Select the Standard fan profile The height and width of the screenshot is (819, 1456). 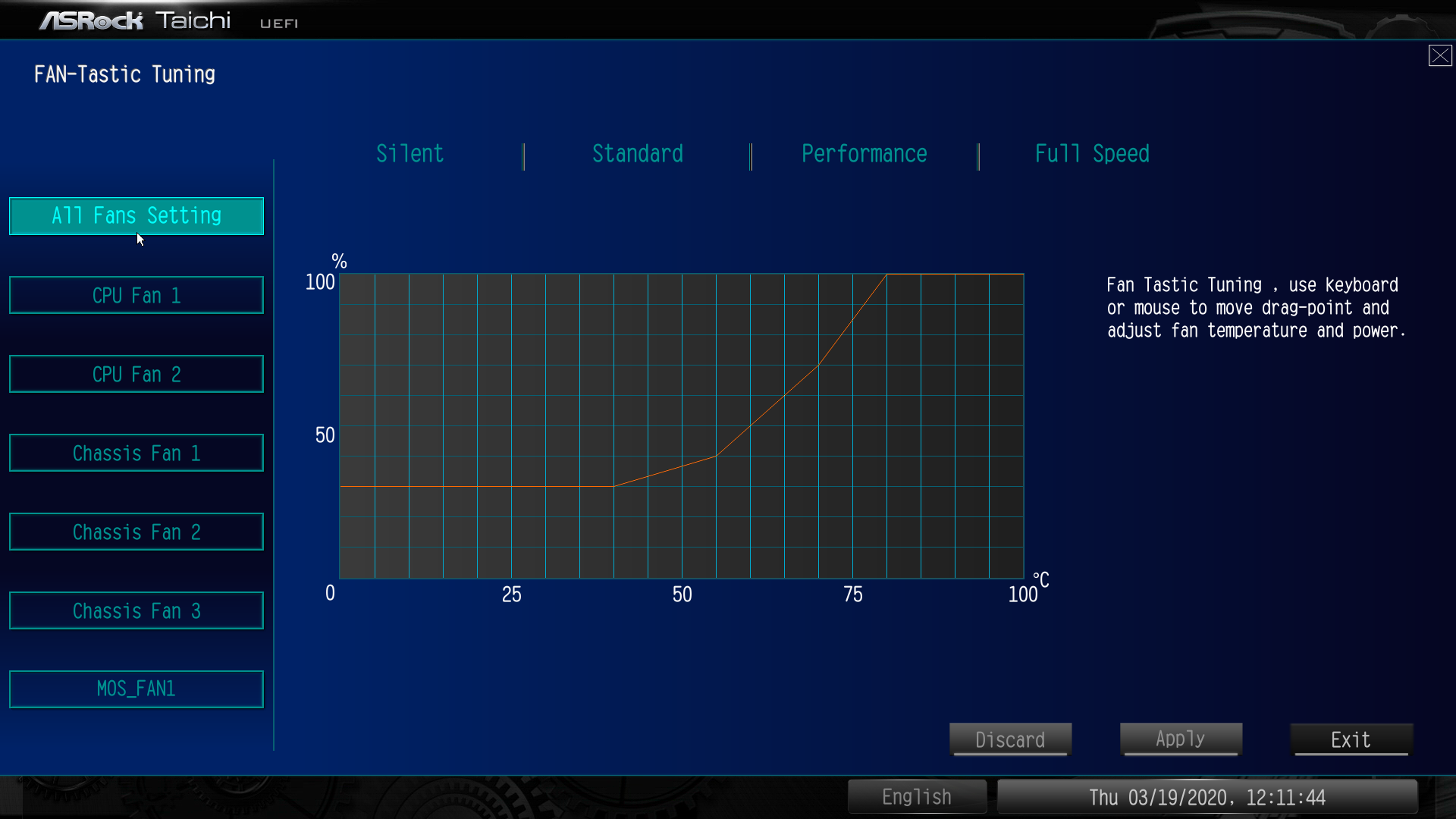(637, 154)
